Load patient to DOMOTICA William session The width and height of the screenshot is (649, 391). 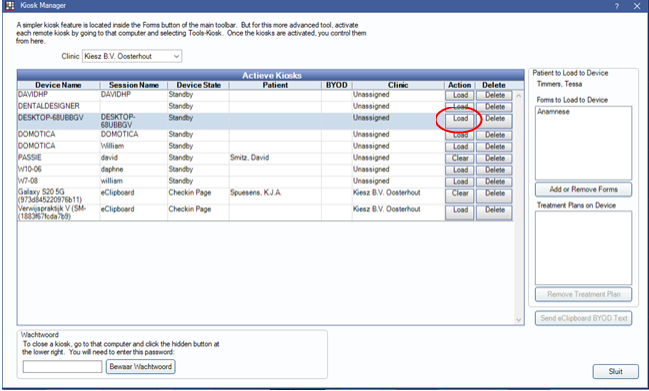459,146
